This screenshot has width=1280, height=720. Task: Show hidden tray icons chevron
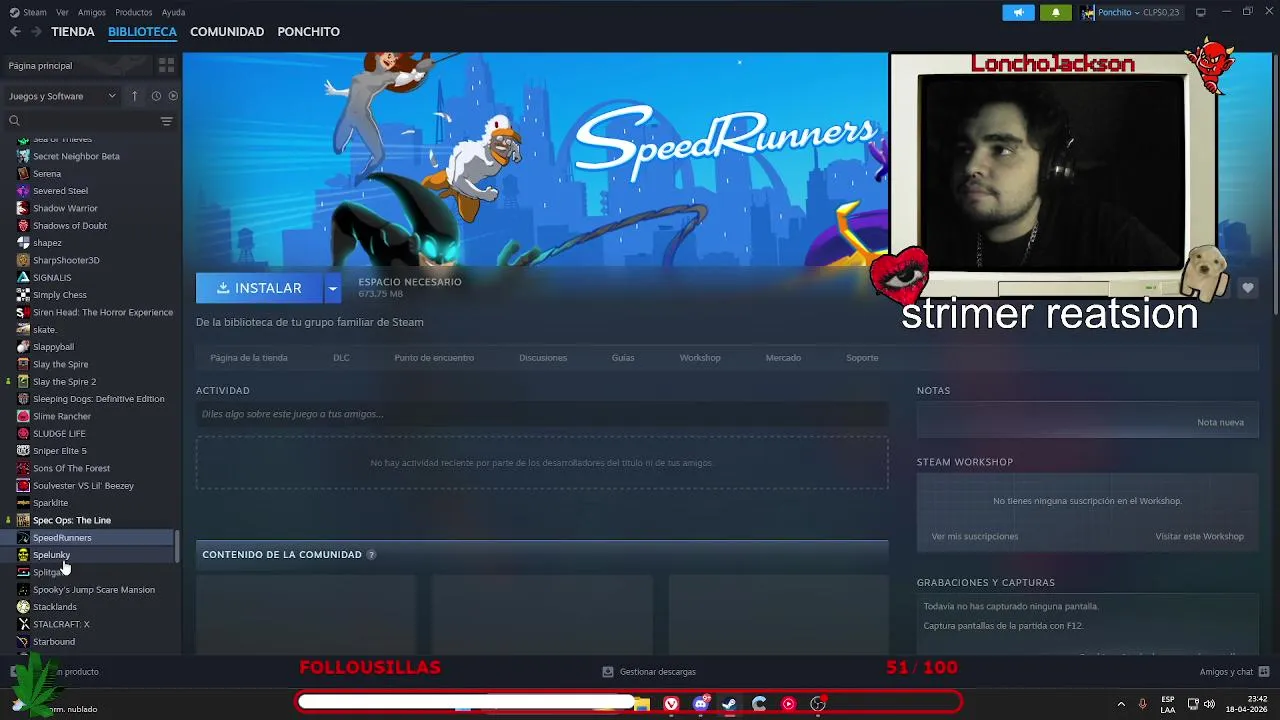click(x=1120, y=704)
